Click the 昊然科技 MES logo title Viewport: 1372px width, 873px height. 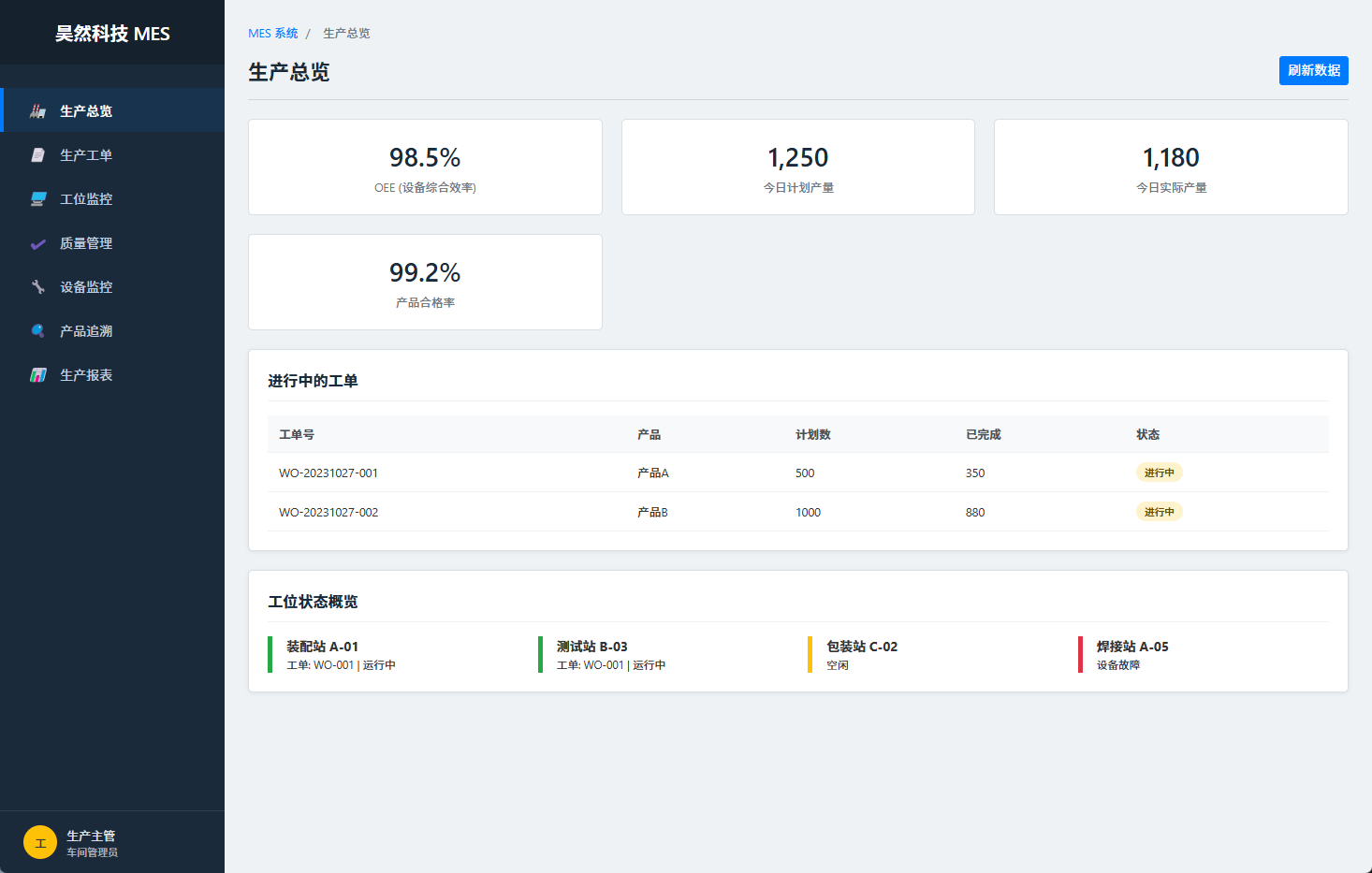point(112,34)
